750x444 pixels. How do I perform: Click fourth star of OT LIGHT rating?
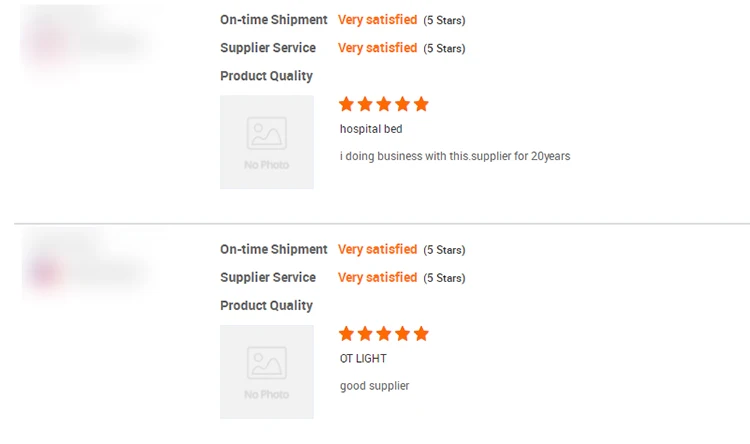pyautogui.click(x=403, y=334)
